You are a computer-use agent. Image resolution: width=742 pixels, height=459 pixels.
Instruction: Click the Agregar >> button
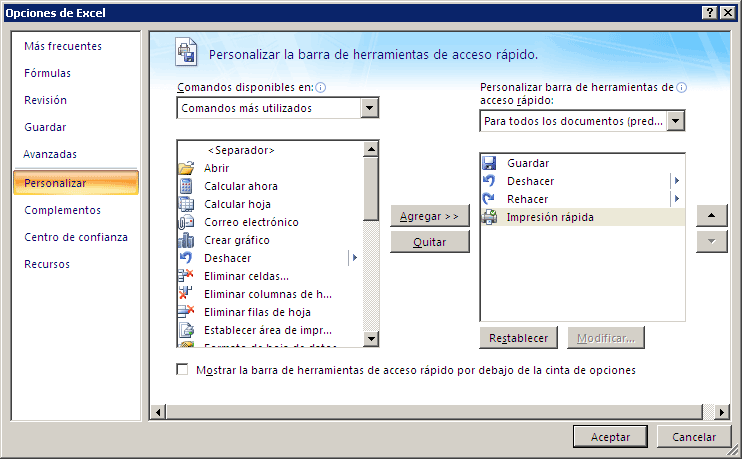[430, 216]
